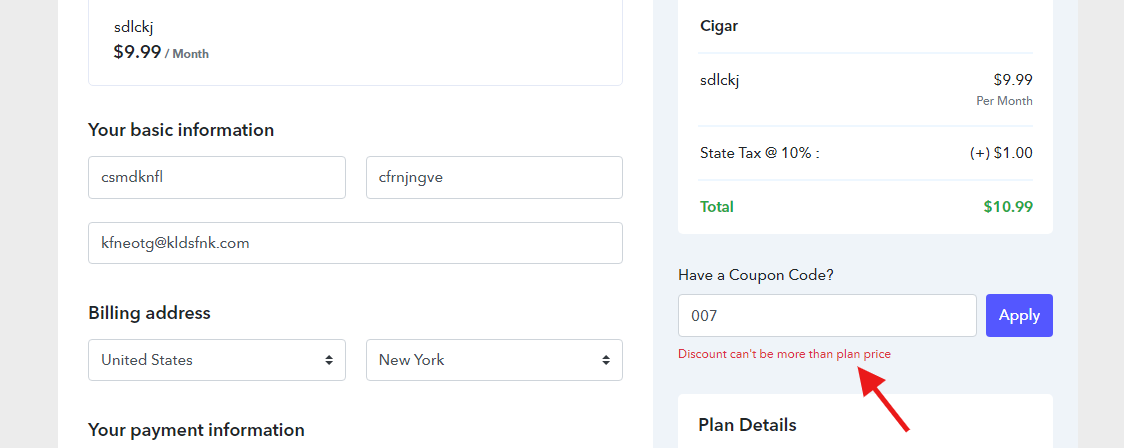1124x448 pixels.
Task: Click the Your payment information heading
Action: point(196,430)
